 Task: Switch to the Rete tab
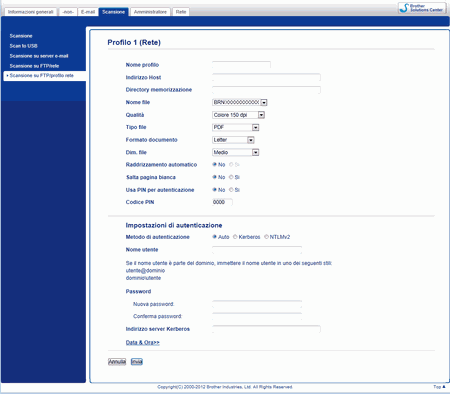[181, 12]
